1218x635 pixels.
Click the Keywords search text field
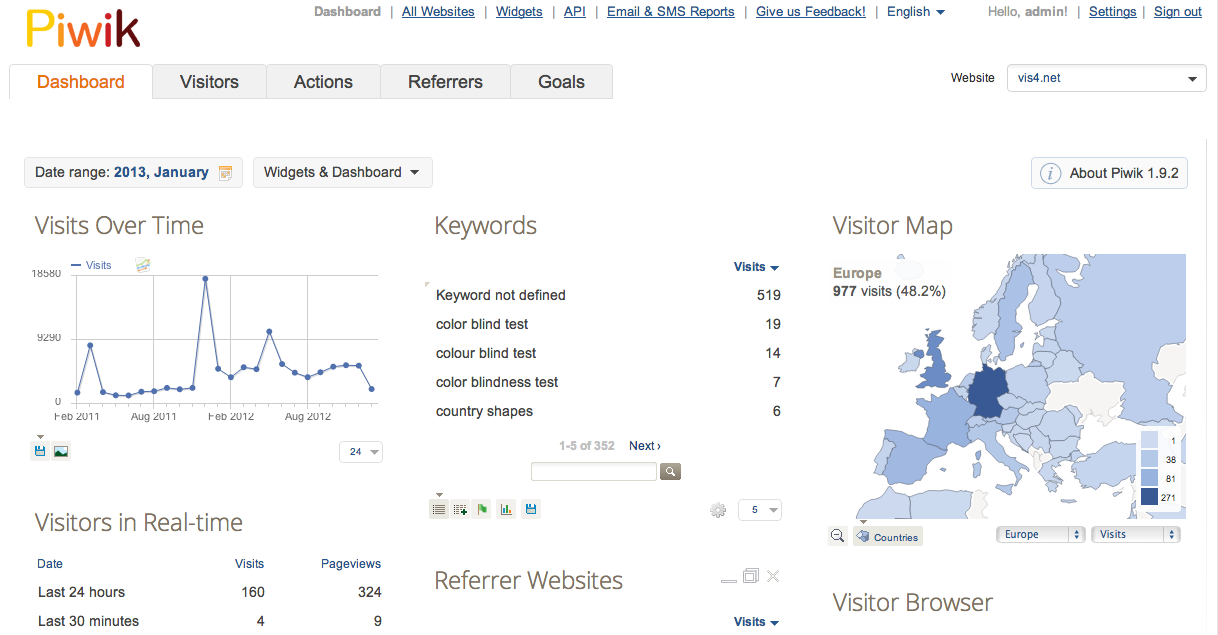593,471
